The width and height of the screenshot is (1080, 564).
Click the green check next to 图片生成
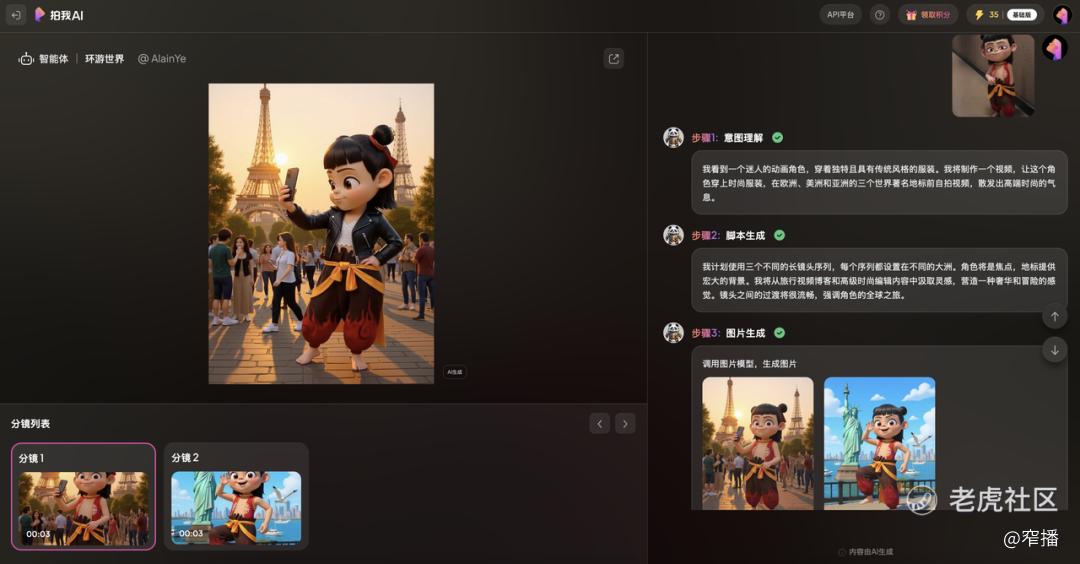[779, 333]
